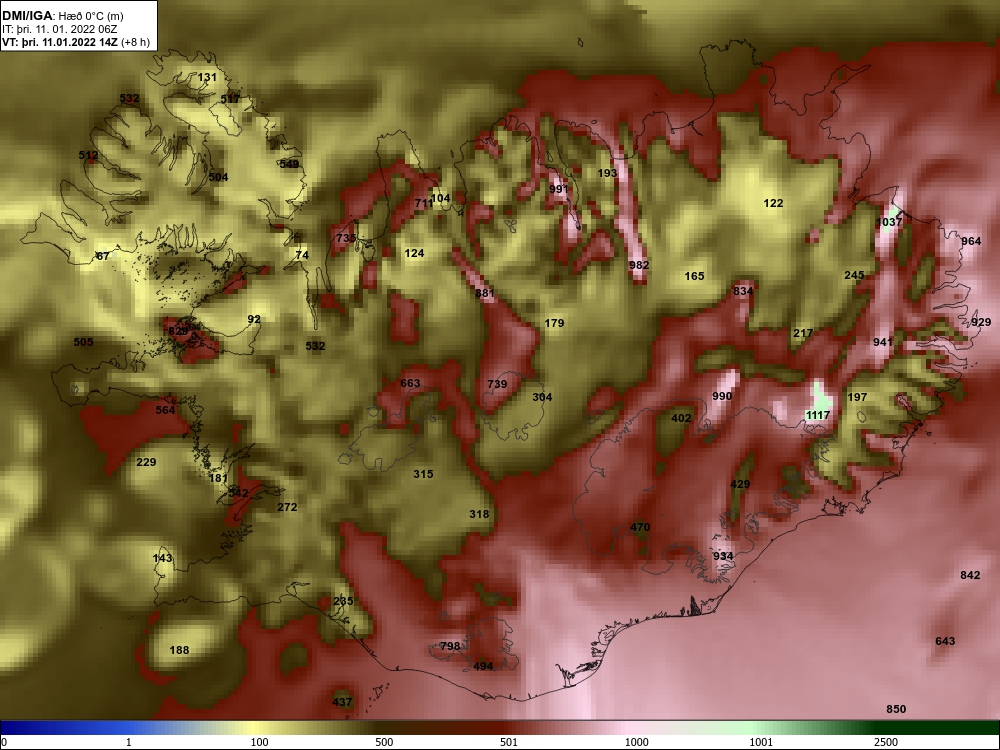The image size is (1000, 750).
Task: Click the 505 value on the map
Action: pyautogui.click(x=84, y=342)
